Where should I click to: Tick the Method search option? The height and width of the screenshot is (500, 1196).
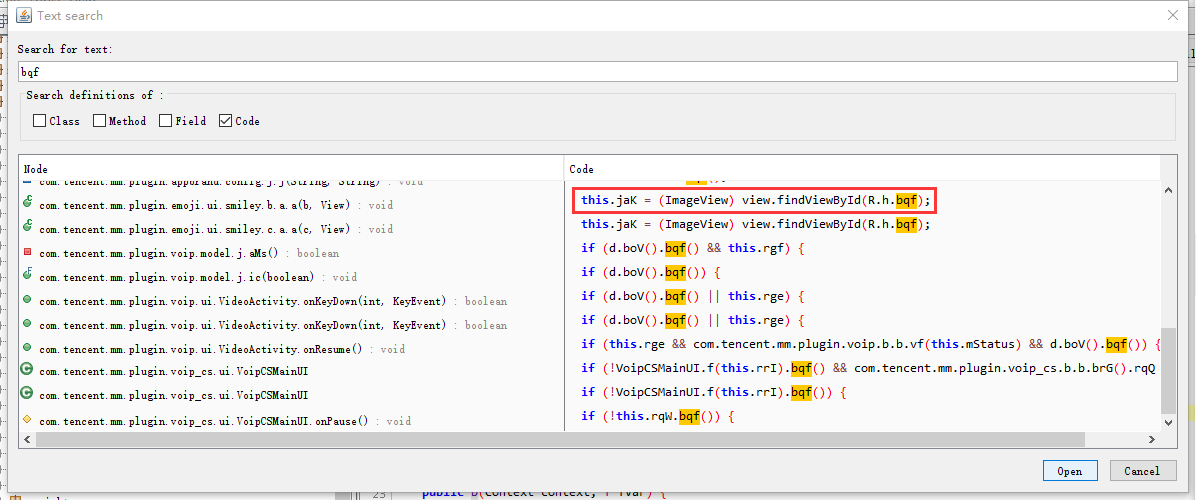coord(99,121)
